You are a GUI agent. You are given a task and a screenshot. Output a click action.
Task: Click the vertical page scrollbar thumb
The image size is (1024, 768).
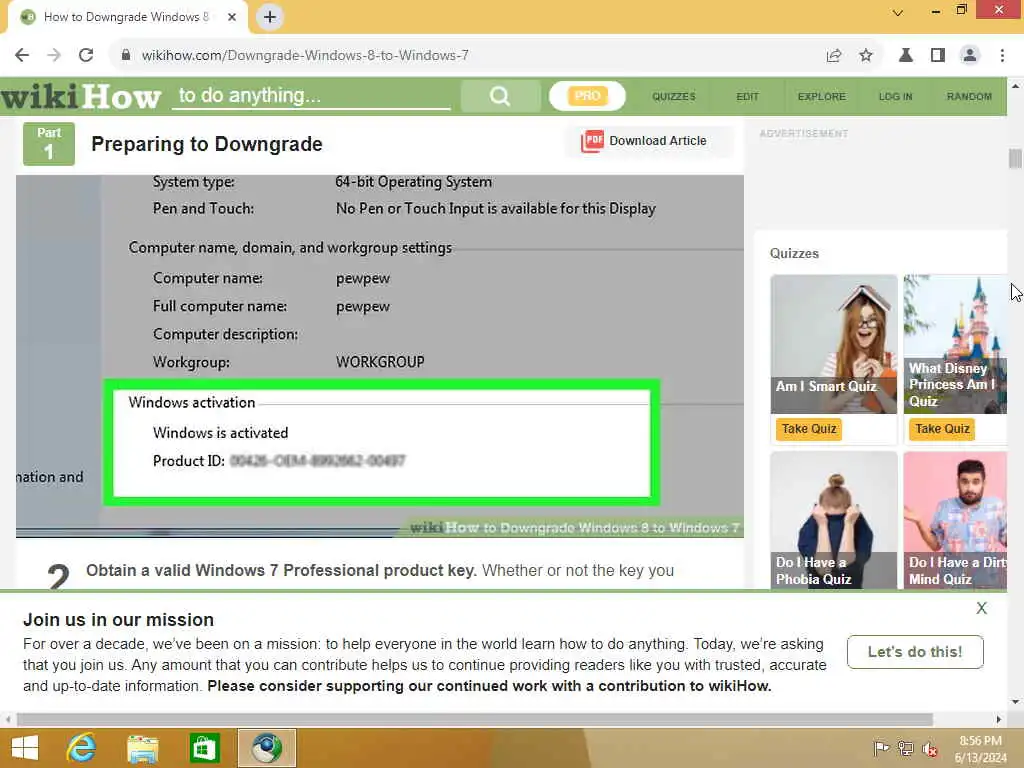[x=1015, y=159]
